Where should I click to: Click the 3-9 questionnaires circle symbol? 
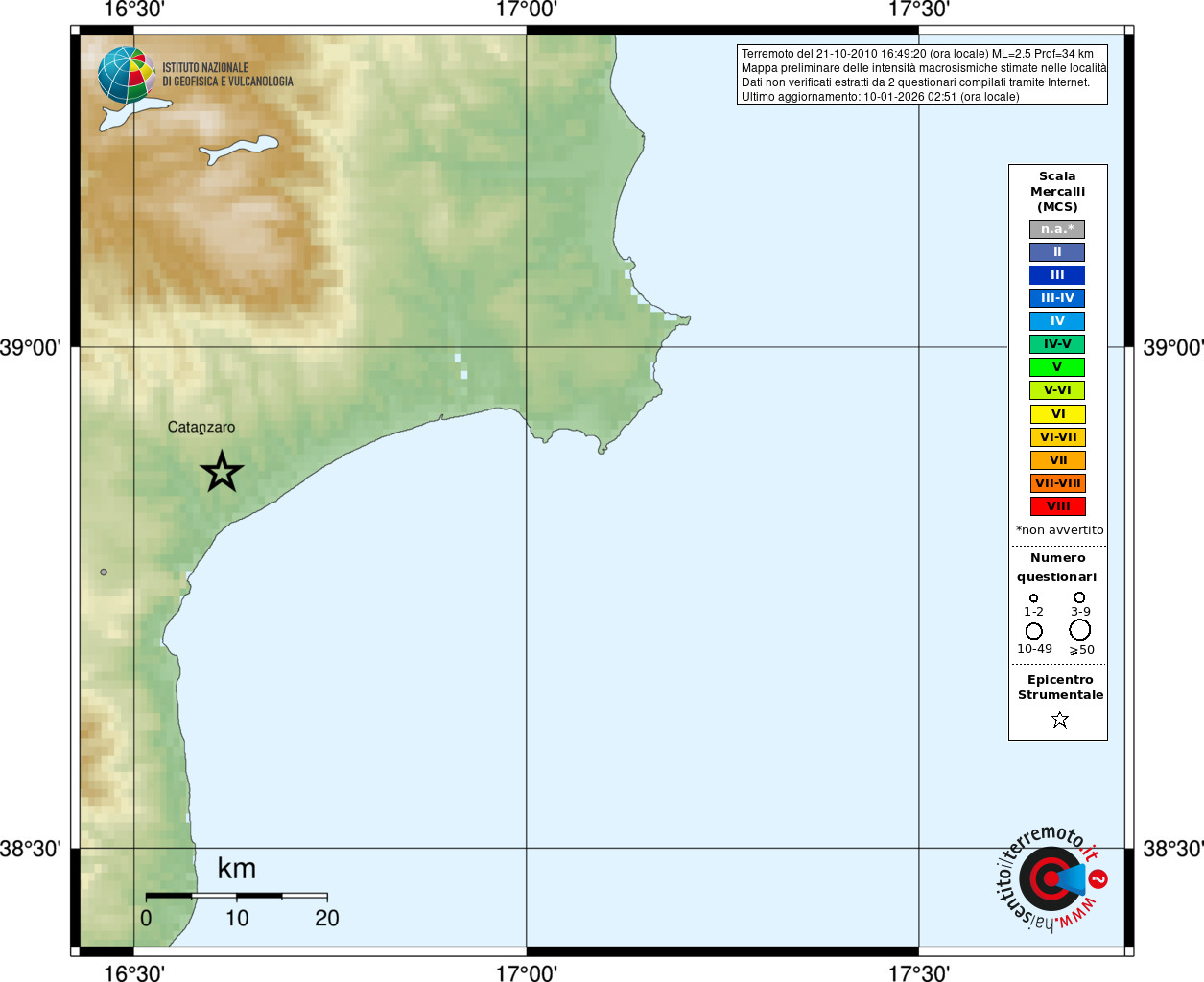click(x=1079, y=597)
